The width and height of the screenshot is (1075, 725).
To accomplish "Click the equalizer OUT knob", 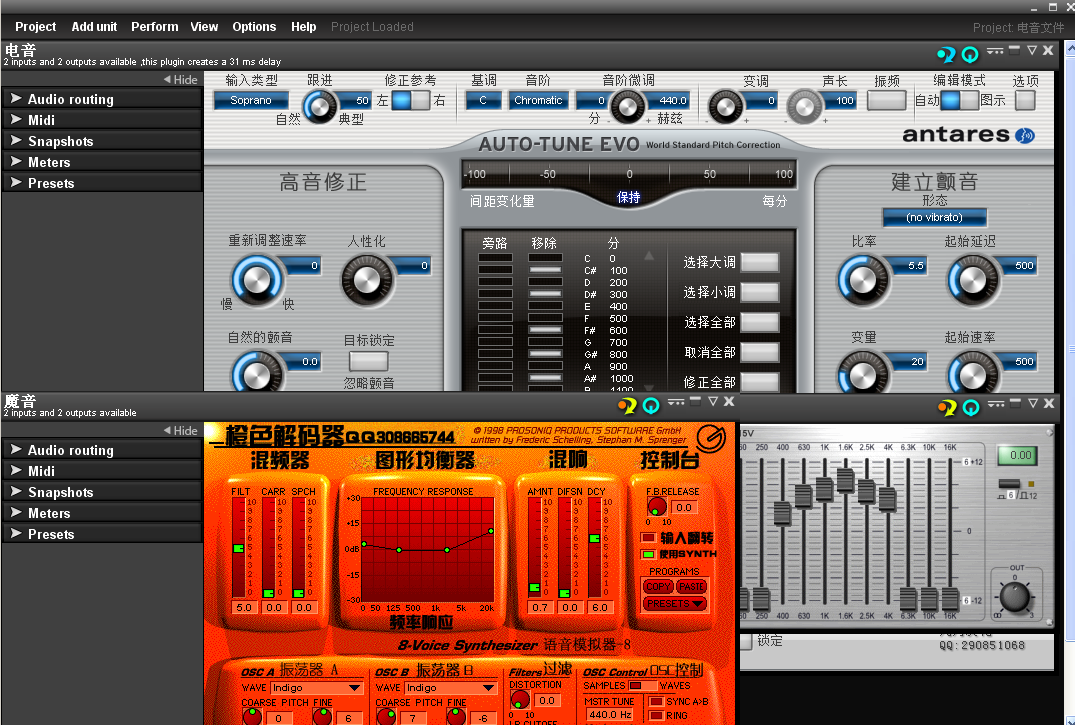I will pyautogui.click(x=1015, y=597).
